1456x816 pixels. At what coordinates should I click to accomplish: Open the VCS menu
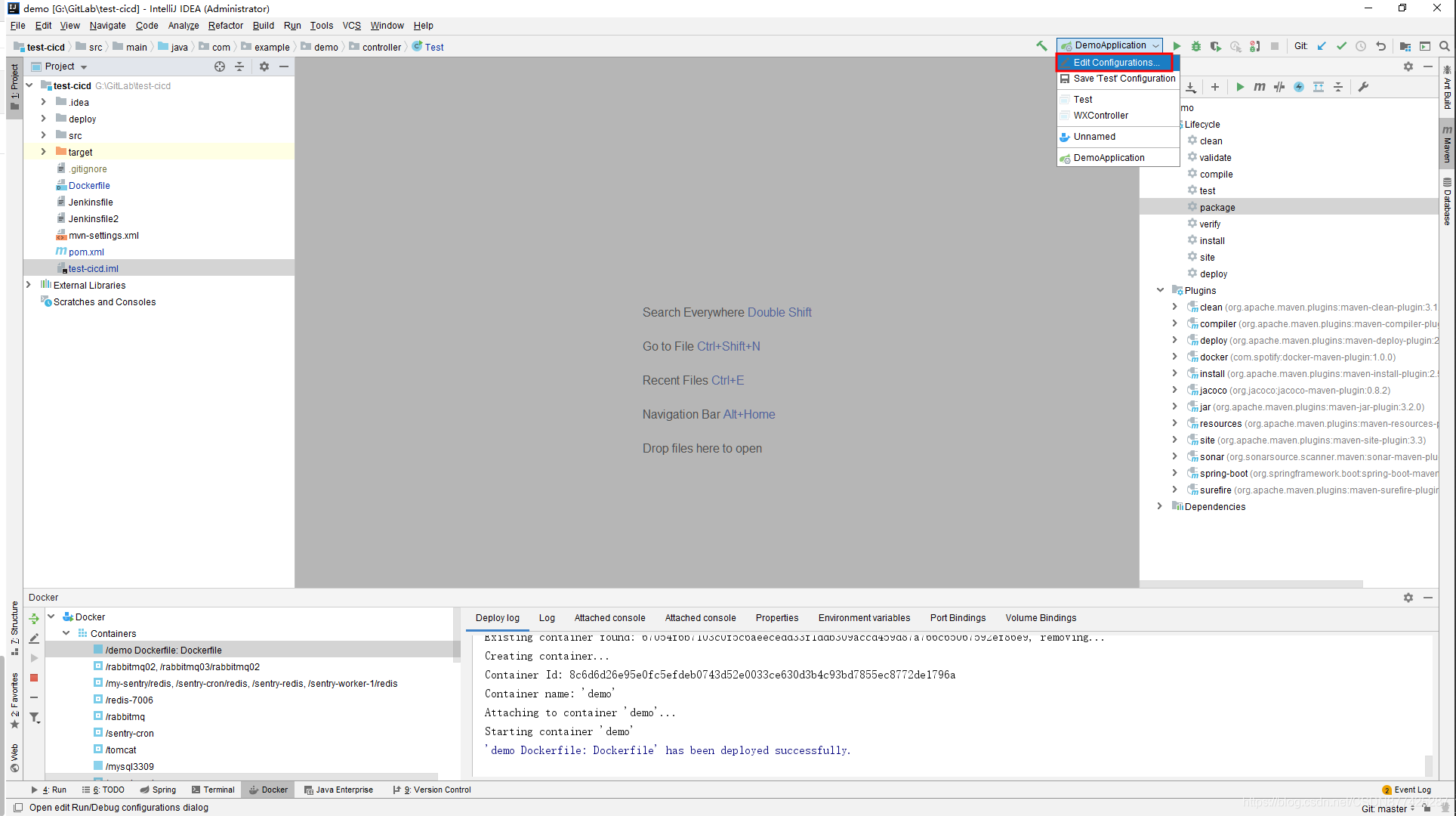(352, 26)
